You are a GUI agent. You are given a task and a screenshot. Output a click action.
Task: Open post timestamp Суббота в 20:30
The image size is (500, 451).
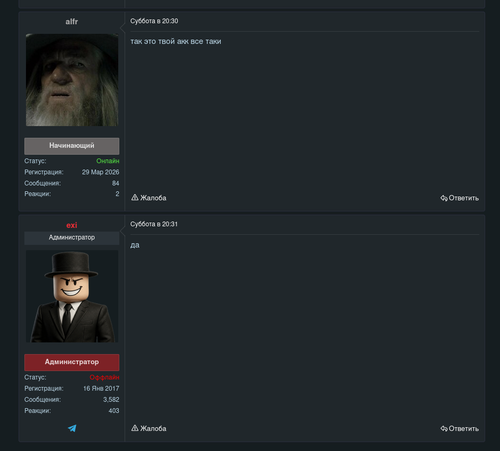[154, 21]
